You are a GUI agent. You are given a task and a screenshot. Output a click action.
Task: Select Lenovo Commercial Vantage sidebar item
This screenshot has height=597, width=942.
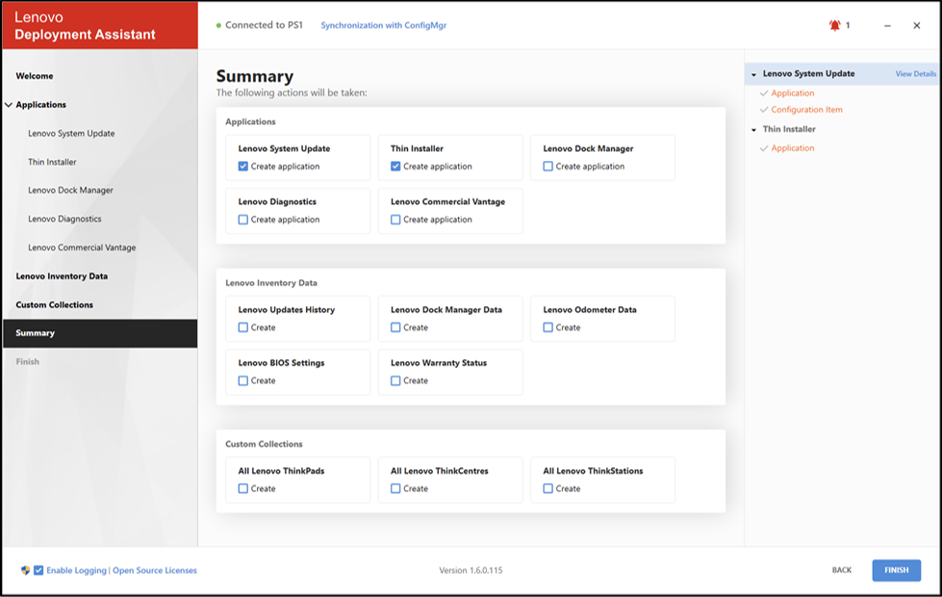pyautogui.click(x=82, y=247)
